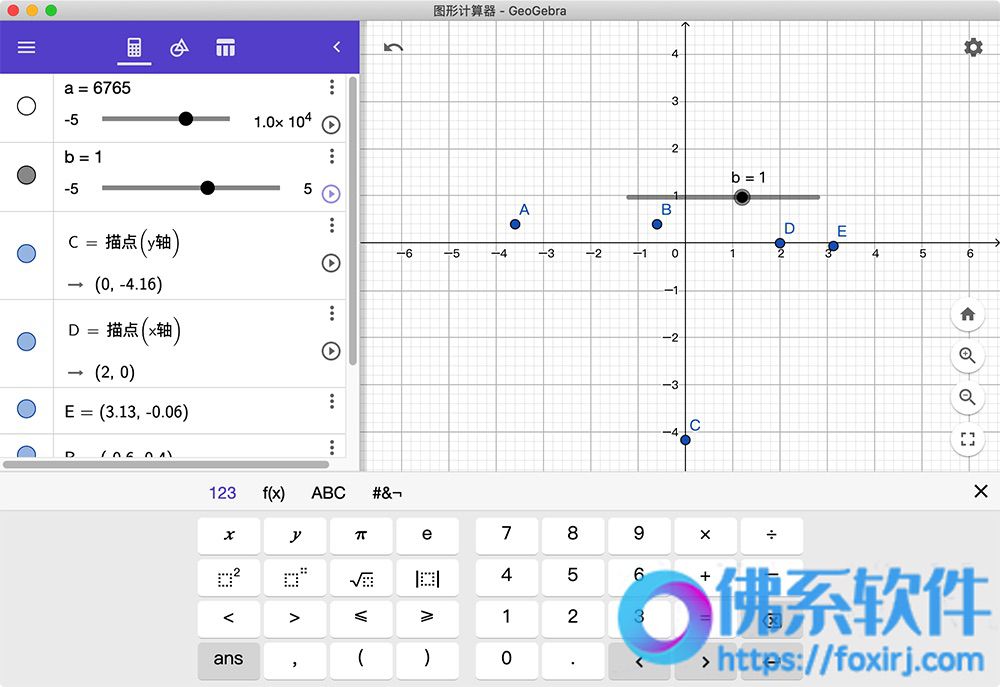Insert a closing parenthesis
Image resolution: width=1000 pixels, height=687 pixels.
click(x=427, y=660)
